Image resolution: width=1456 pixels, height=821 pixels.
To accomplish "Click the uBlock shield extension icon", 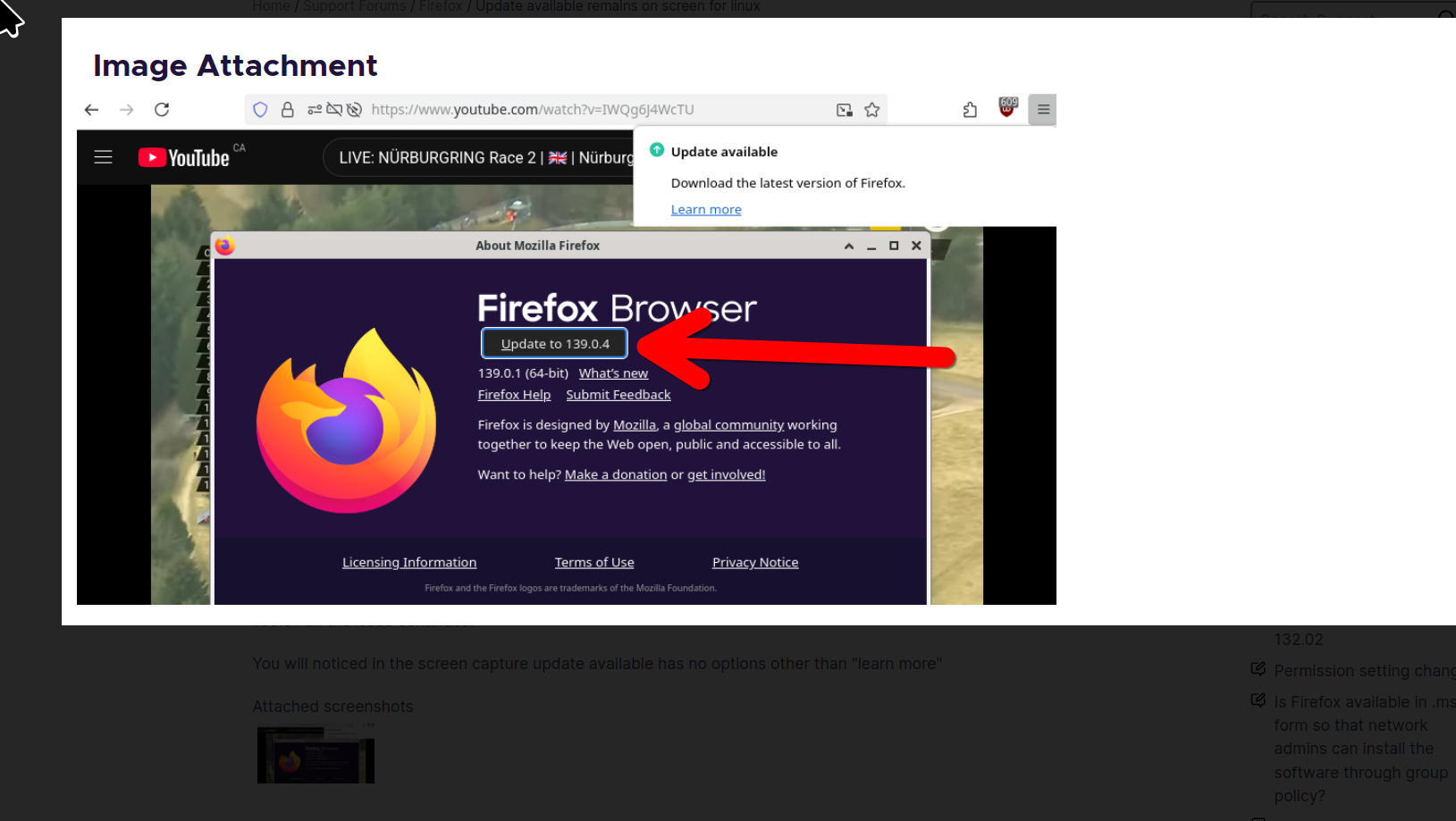I will (1008, 108).
